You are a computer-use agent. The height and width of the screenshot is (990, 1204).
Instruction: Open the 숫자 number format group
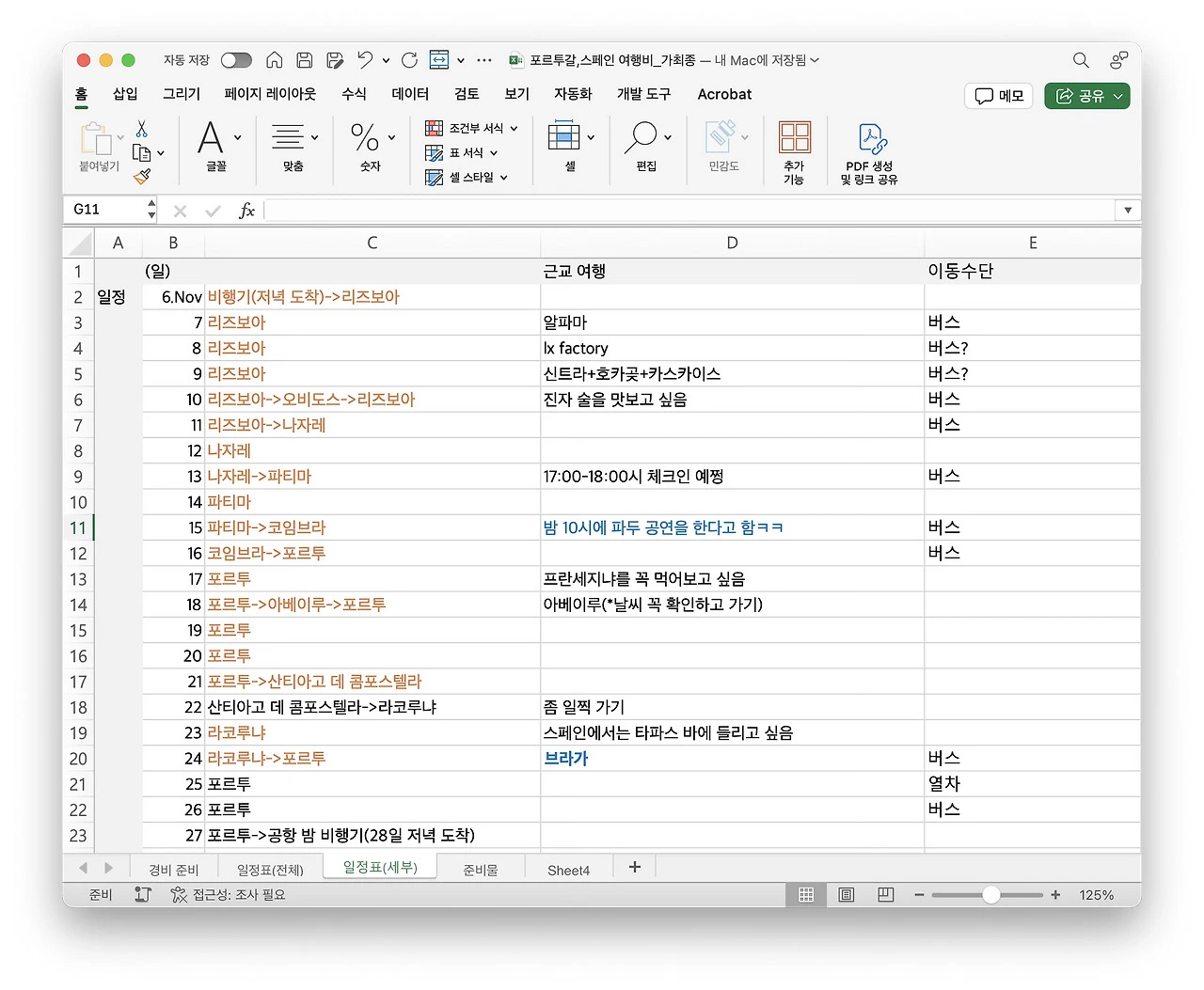tap(371, 147)
